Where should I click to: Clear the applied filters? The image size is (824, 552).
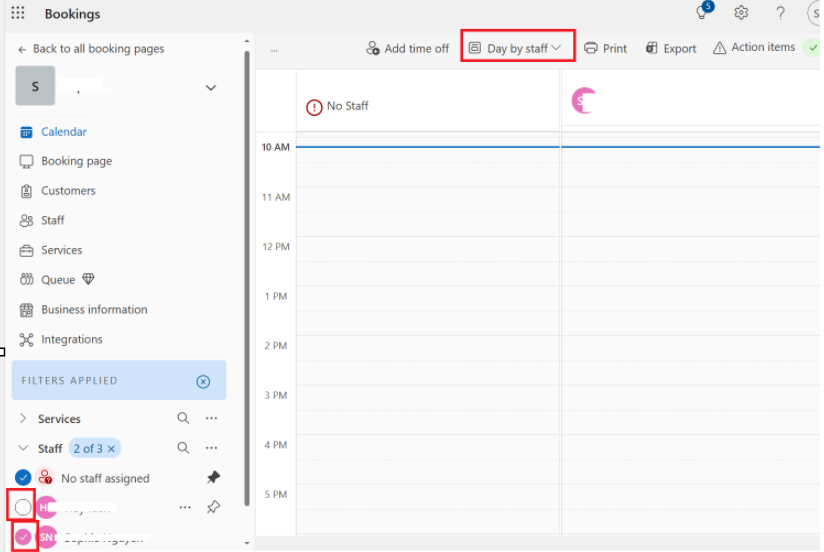tap(203, 381)
